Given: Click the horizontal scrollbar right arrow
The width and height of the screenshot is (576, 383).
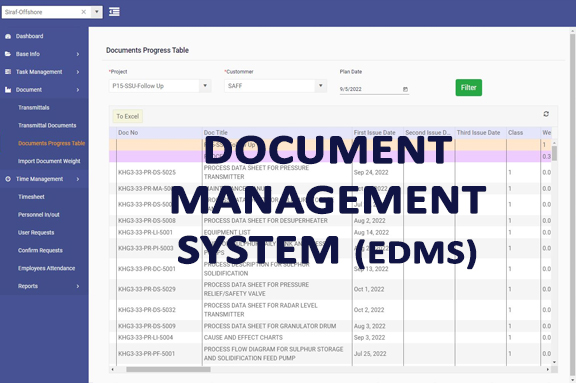Looking at the screenshot, I should pyautogui.click(x=548, y=369).
